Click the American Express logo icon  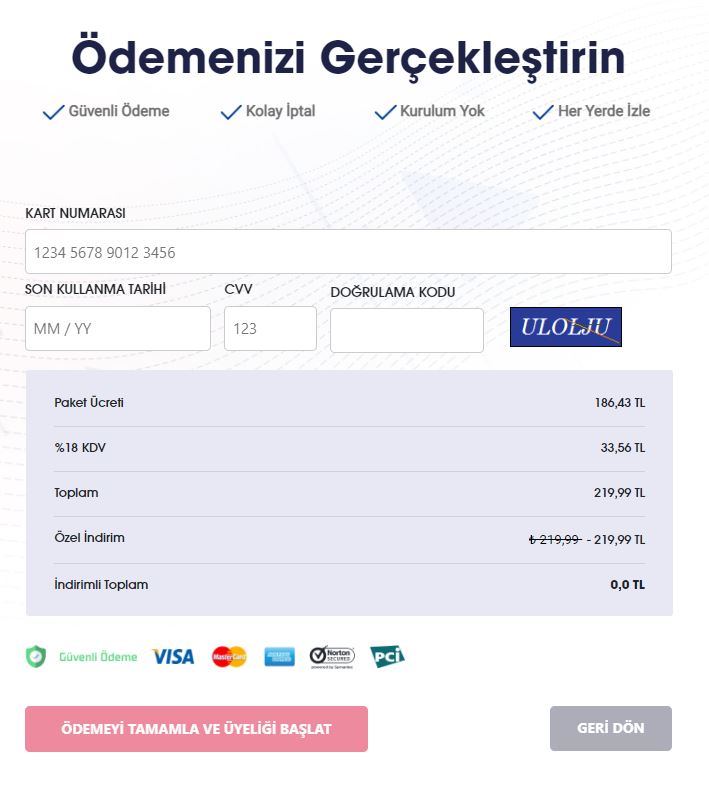click(x=279, y=657)
